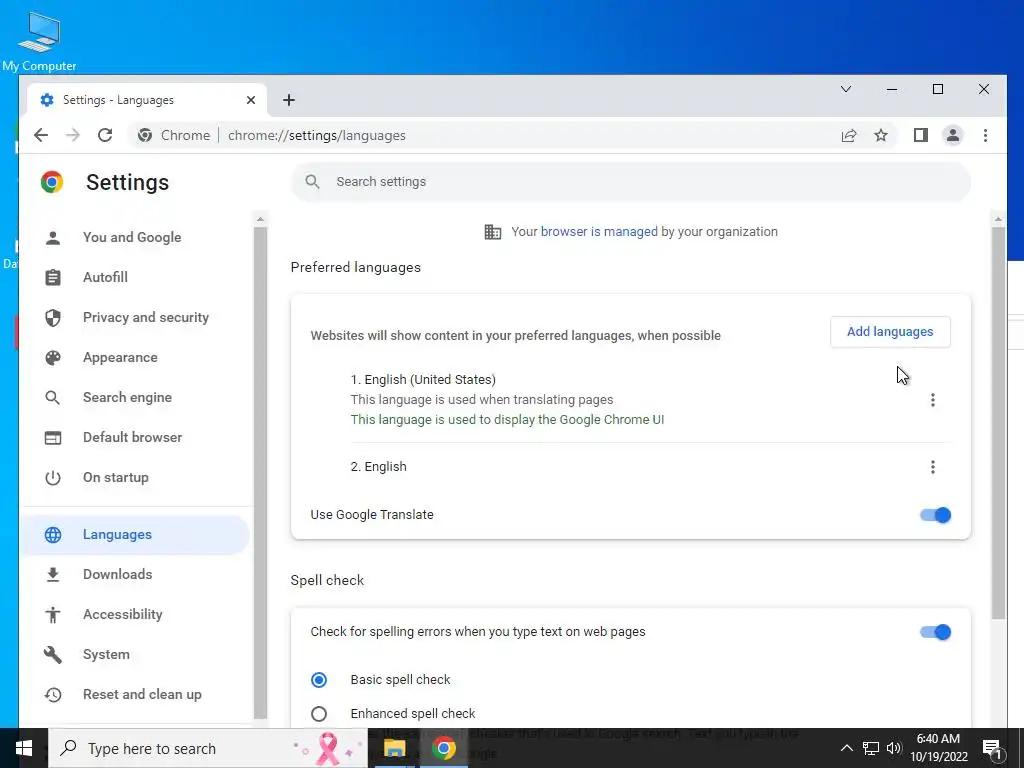Click the Default browser window icon

pos(53,438)
